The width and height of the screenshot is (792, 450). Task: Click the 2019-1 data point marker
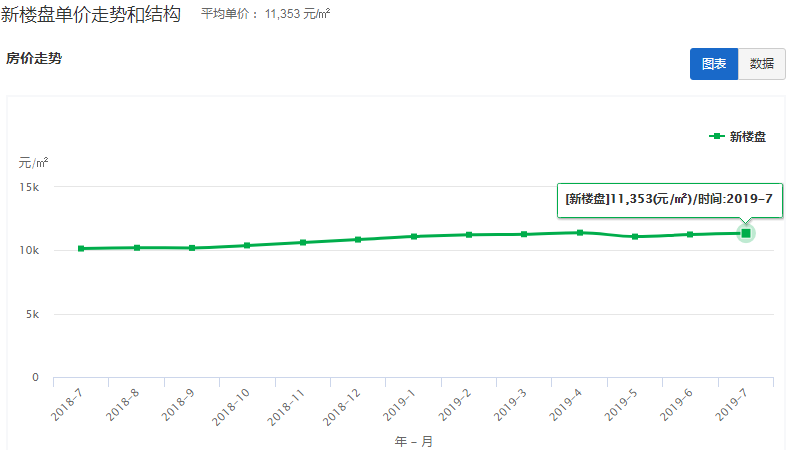point(414,236)
